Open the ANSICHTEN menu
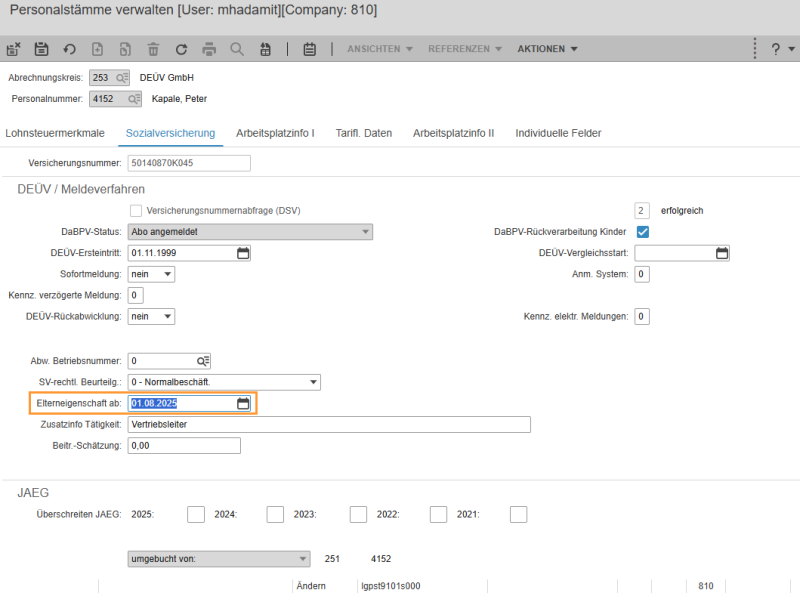The width and height of the screenshot is (800, 593). pos(380,49)
